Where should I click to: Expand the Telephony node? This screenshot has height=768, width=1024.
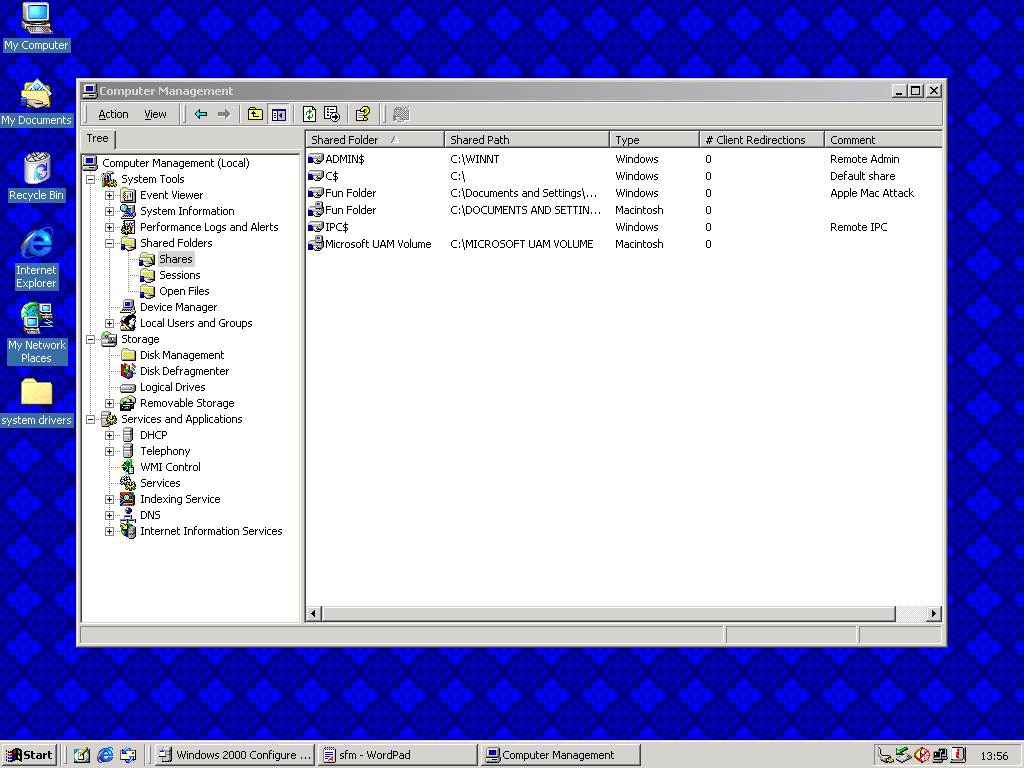click(x=110, y=451)
